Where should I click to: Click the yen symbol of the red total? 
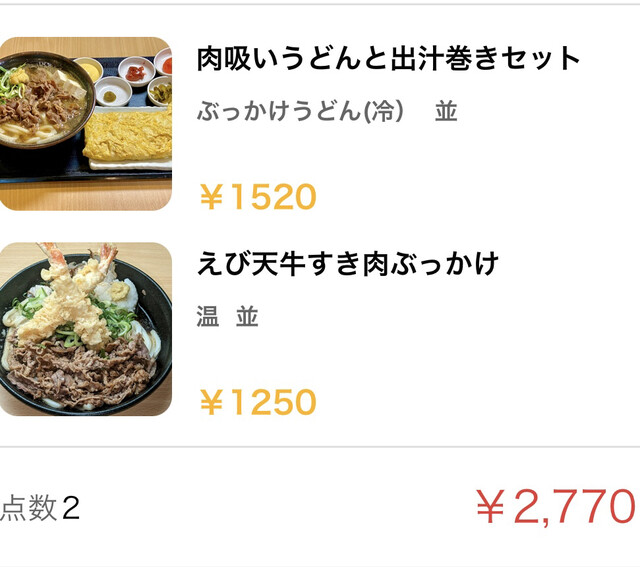coord(490,508)
